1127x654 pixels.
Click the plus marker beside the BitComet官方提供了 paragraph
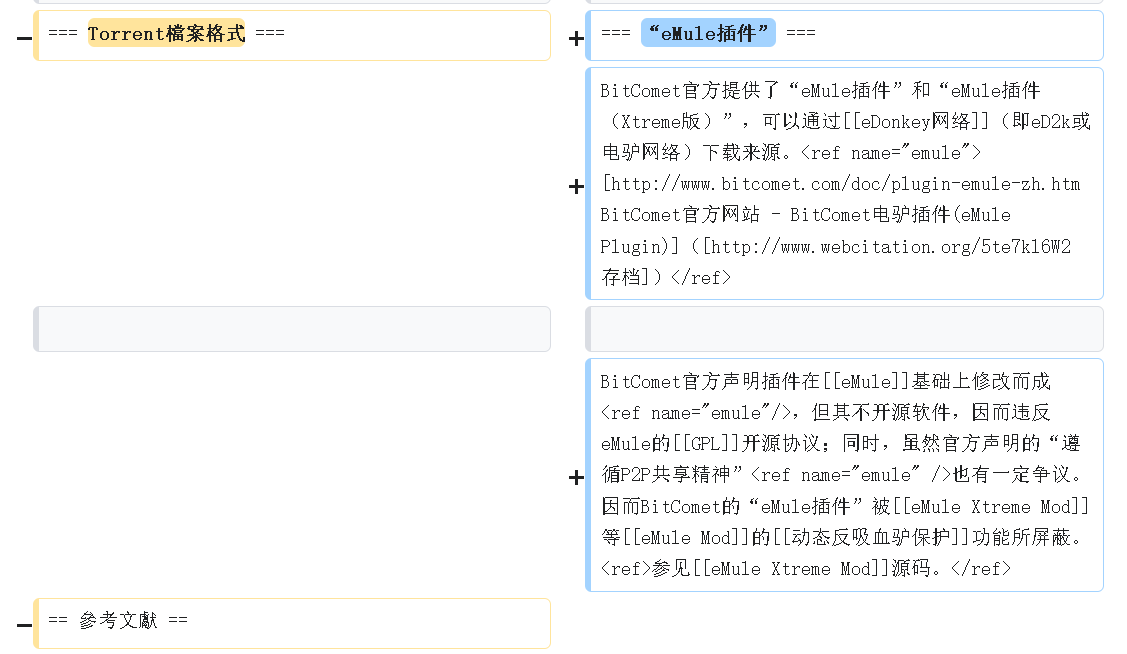pos(576,186)
